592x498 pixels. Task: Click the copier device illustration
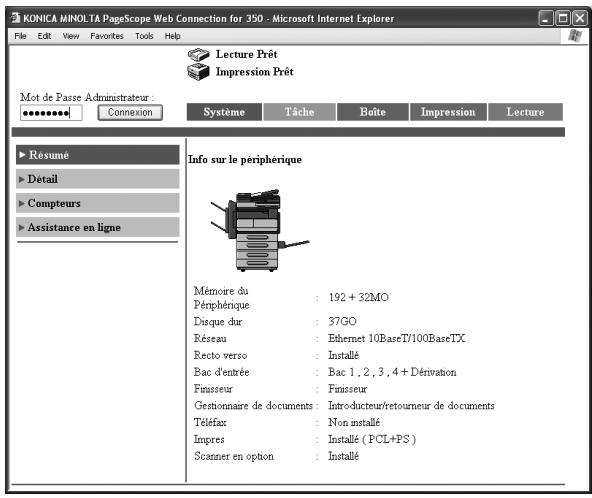[x=260, y=230]
